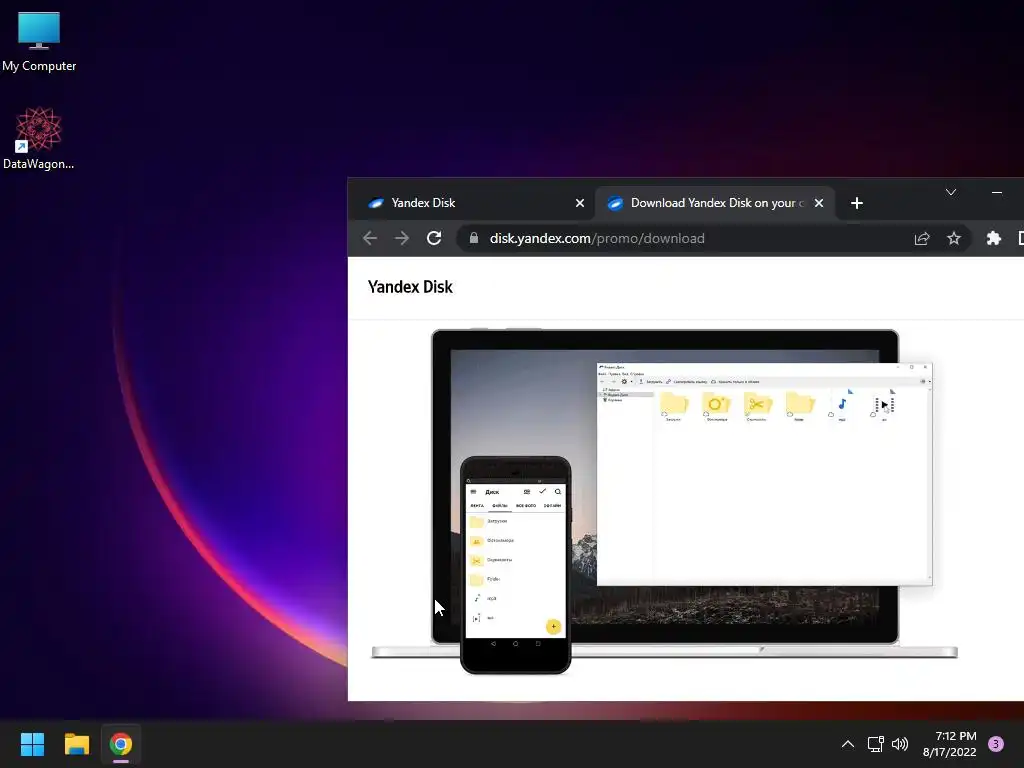Viewport: 1024px width, 768px height.
Task: Close the Download Yandex Disk tab
Action: [819, 203]
